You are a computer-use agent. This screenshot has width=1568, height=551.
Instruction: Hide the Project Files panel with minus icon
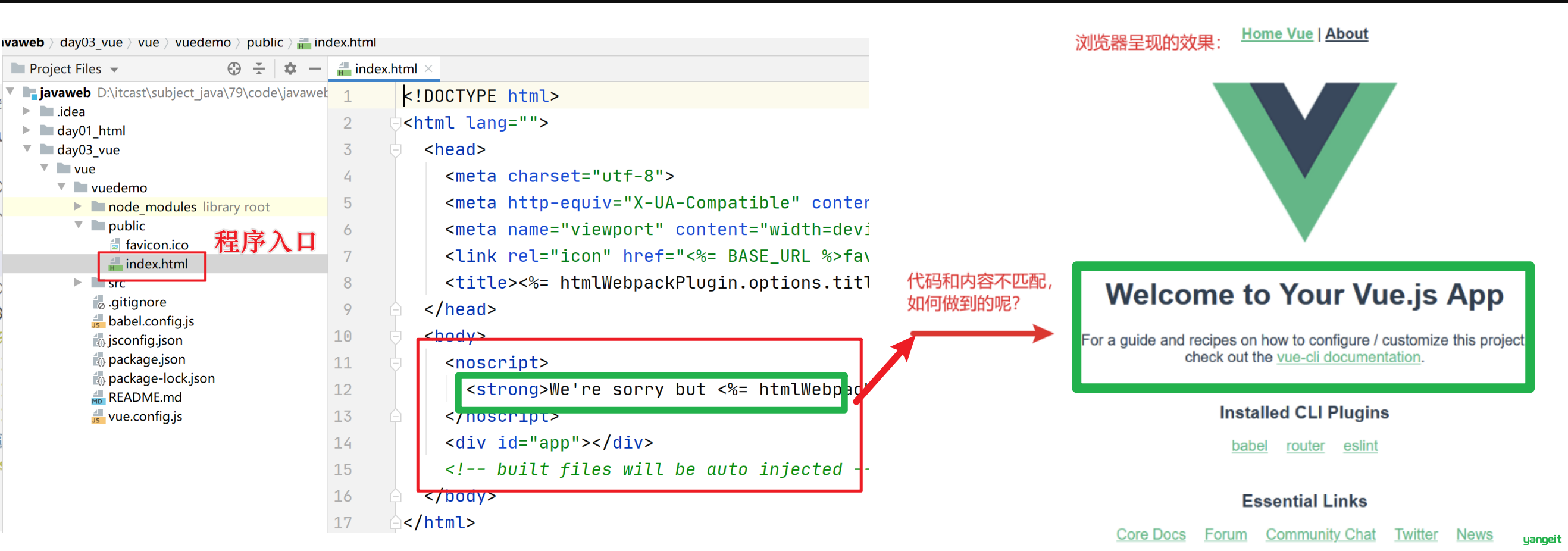pos(315,69)
